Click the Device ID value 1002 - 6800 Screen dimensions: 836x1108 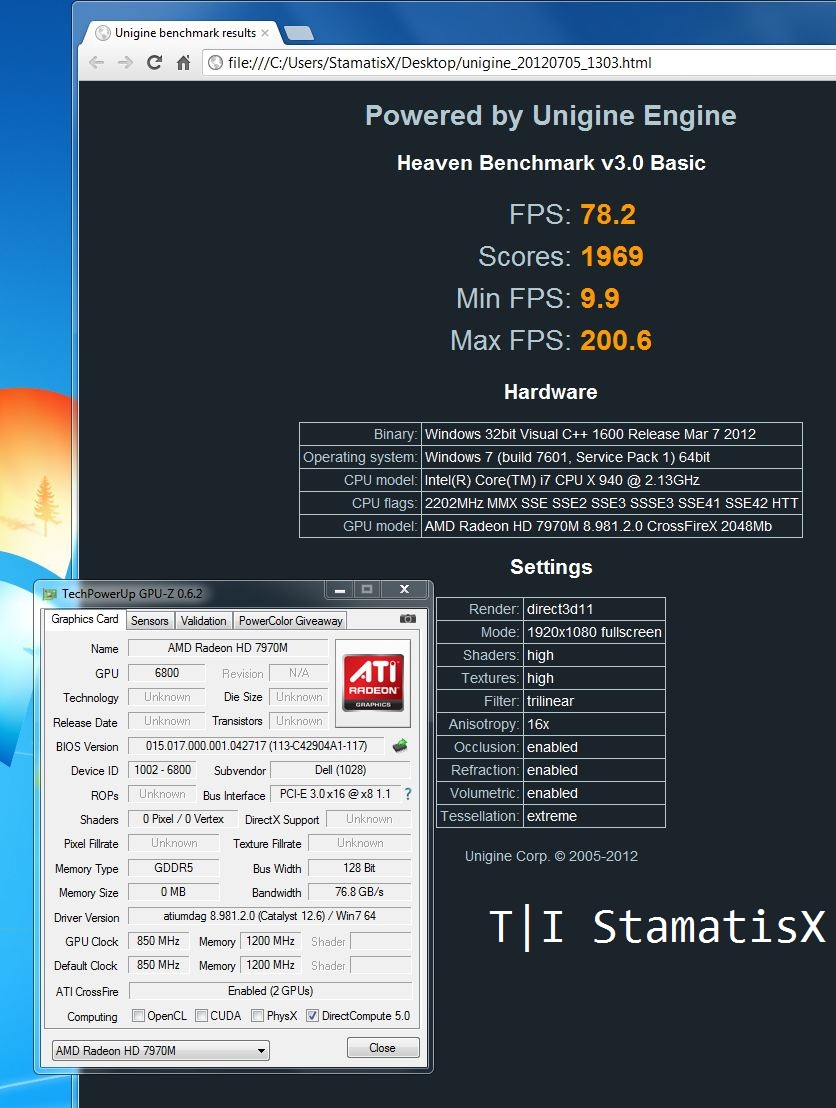(162, 770)
